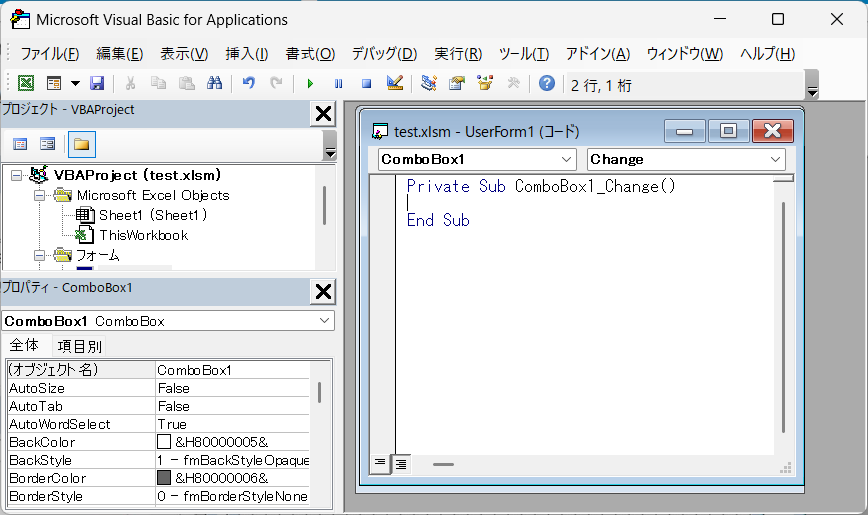Open the Insert UserForm dropdown arrow

(x=75, y=84)
